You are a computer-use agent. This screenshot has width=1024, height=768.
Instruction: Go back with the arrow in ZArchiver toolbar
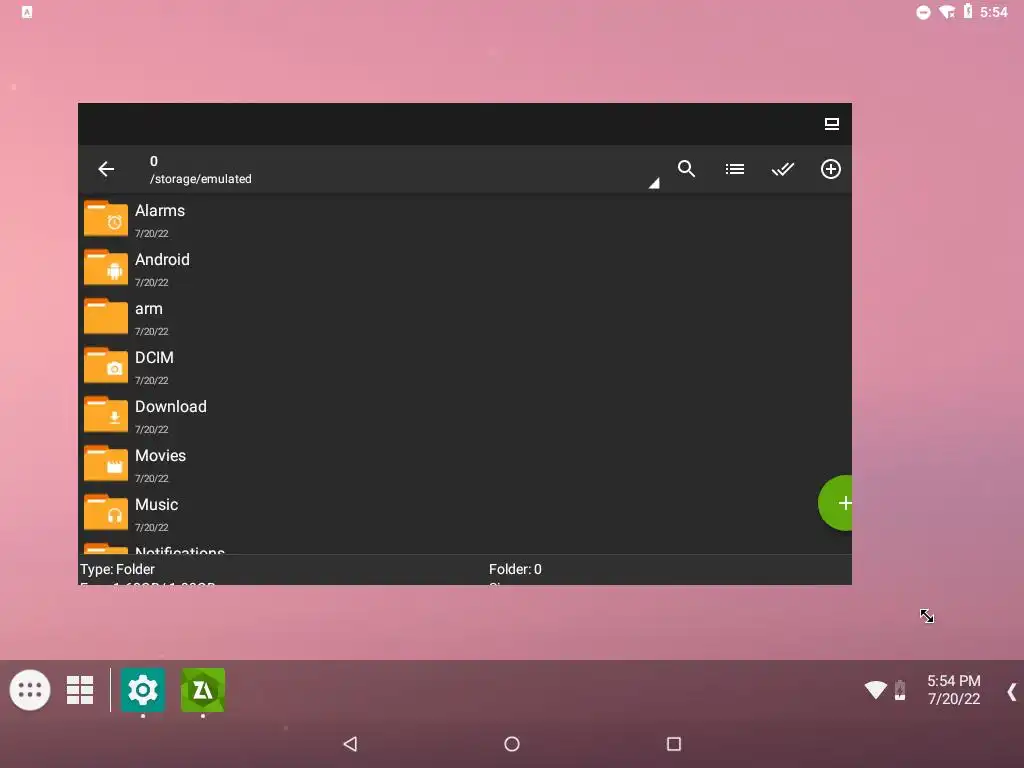point(106,169)
